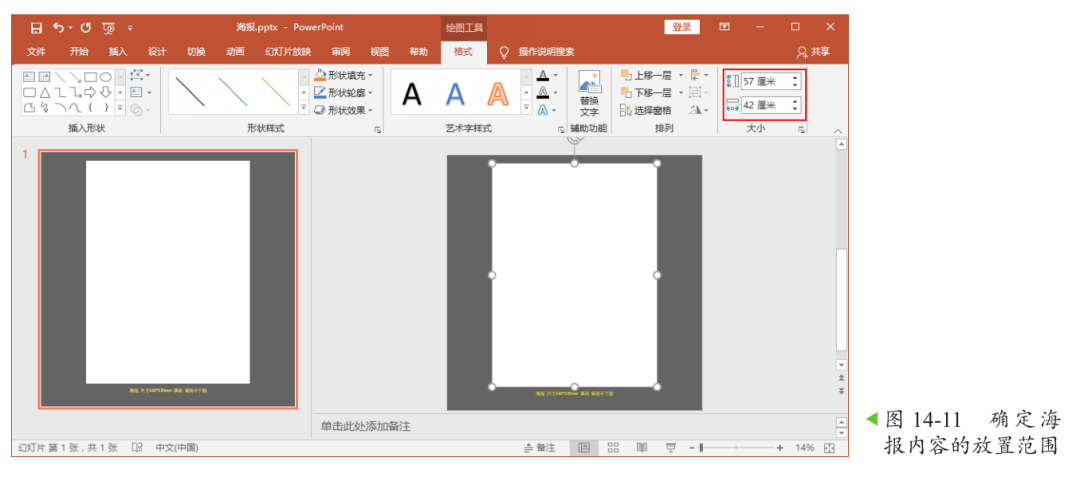Select the text box shape in shape gallery
The image size is (1080, 477).
point(29,76)
